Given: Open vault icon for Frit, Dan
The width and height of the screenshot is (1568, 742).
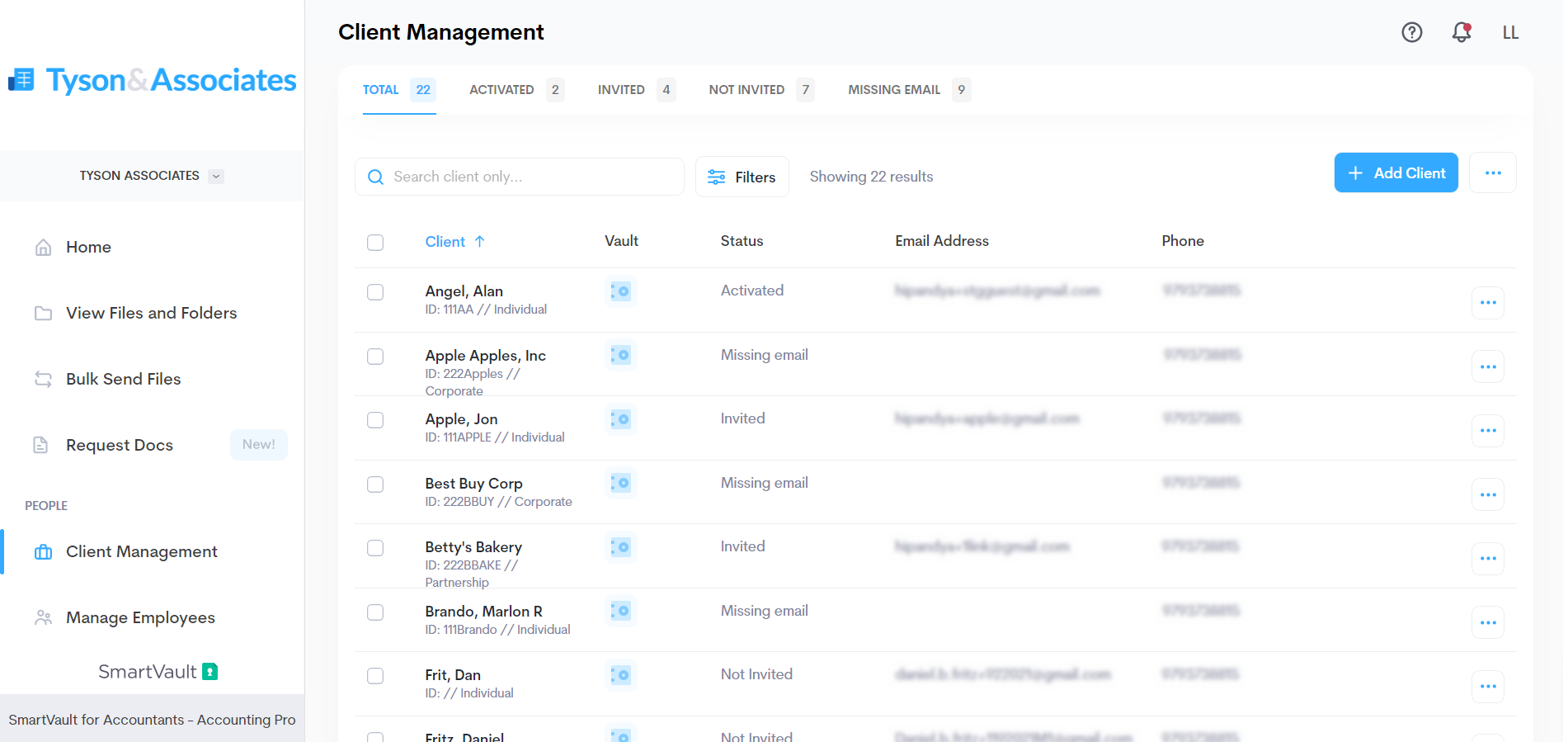Looking at the screenshot, I should [x=620, y=675].
